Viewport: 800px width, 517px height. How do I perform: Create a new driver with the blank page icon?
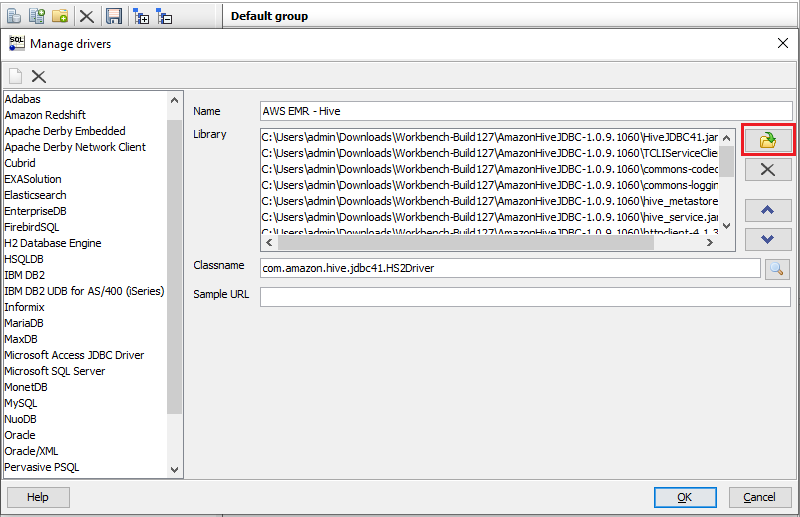pos(15,76)
